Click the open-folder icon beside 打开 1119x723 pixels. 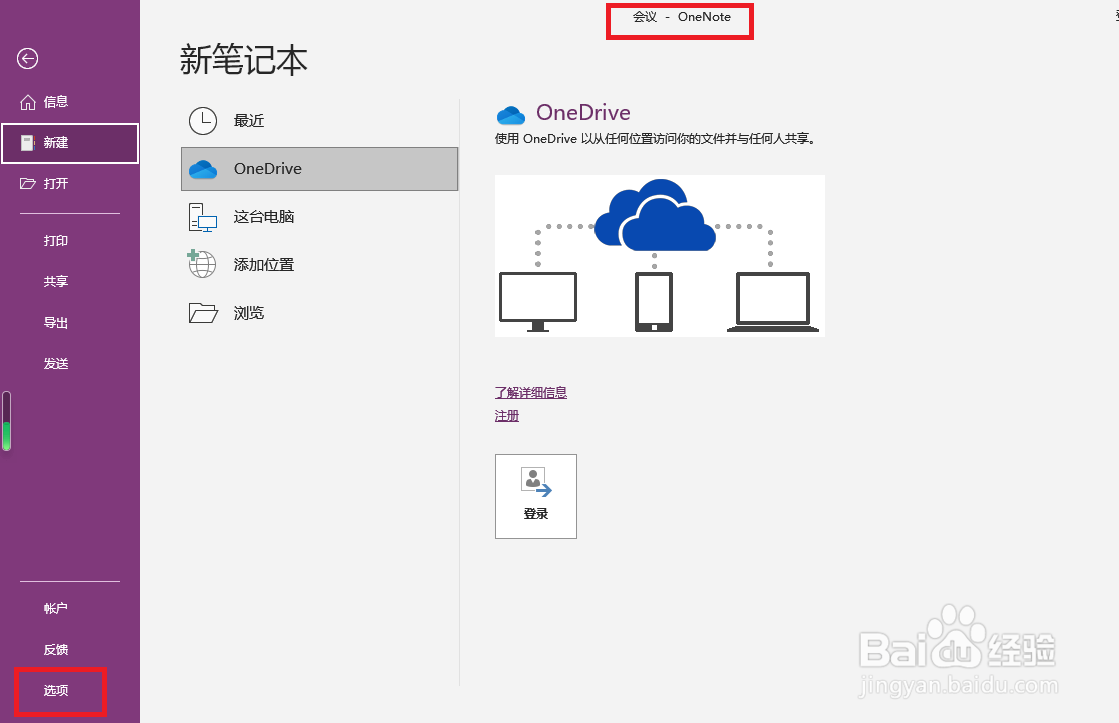point(28,183)
